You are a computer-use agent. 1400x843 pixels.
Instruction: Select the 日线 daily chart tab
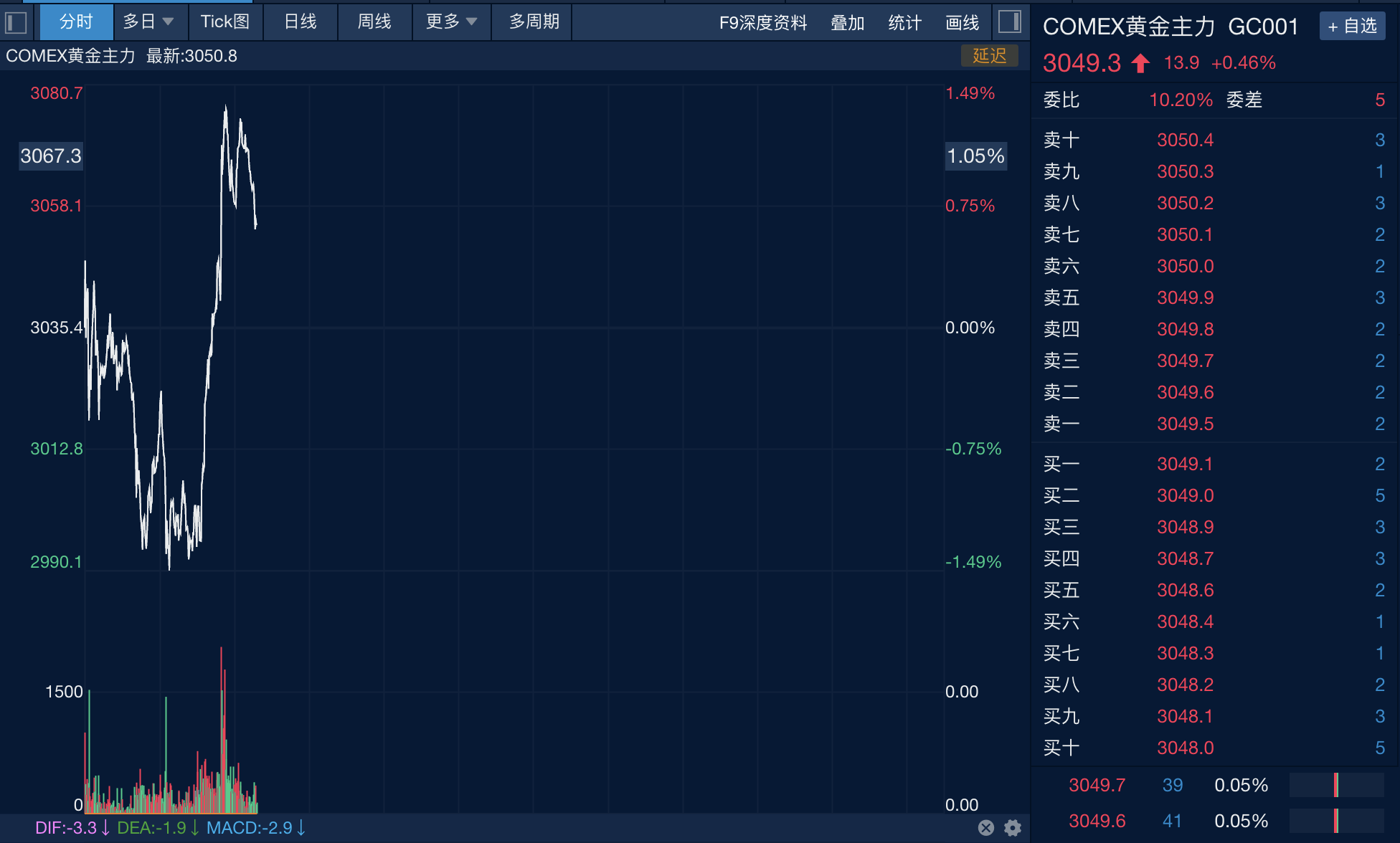[301, 22]
